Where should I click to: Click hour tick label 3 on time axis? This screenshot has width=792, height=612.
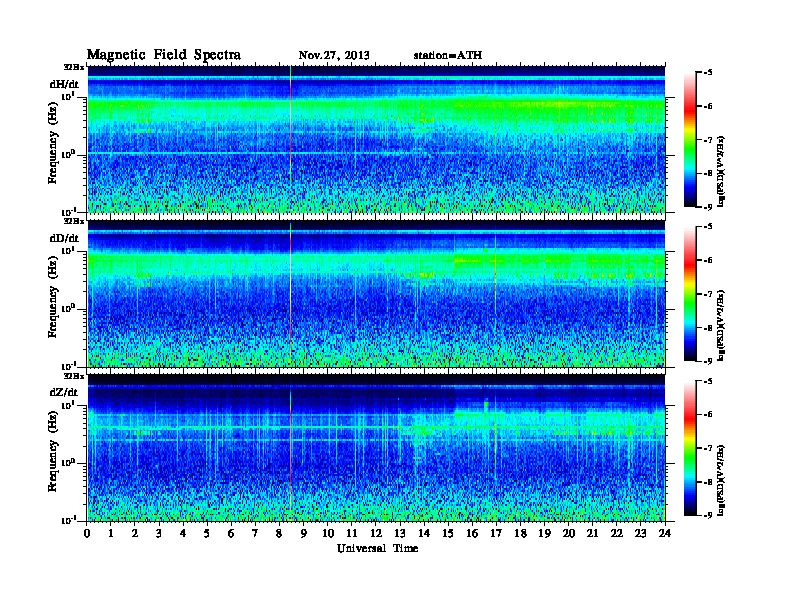coord(160,533)
